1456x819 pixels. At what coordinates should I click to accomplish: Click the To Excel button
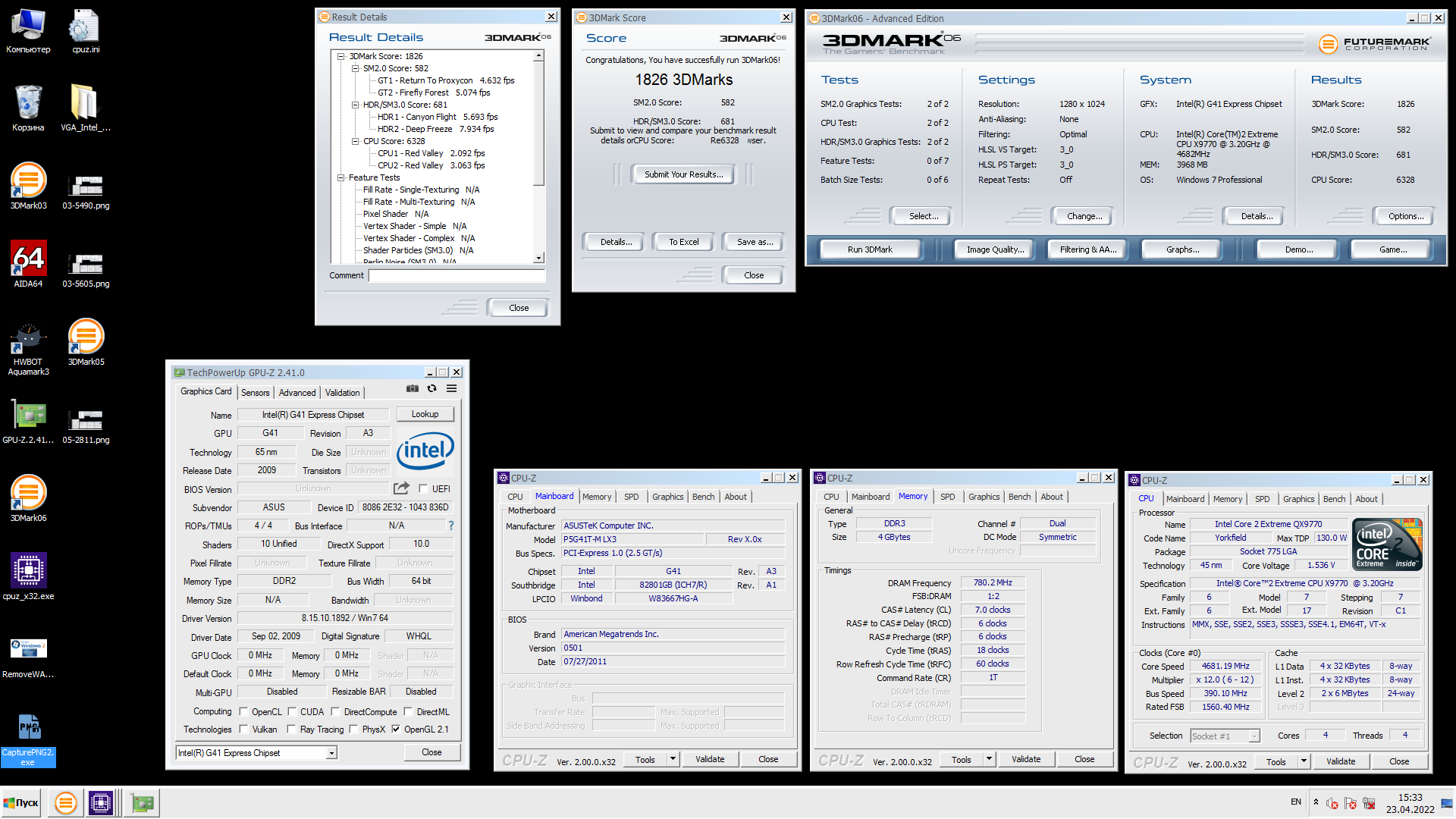[x=684, y=242]
